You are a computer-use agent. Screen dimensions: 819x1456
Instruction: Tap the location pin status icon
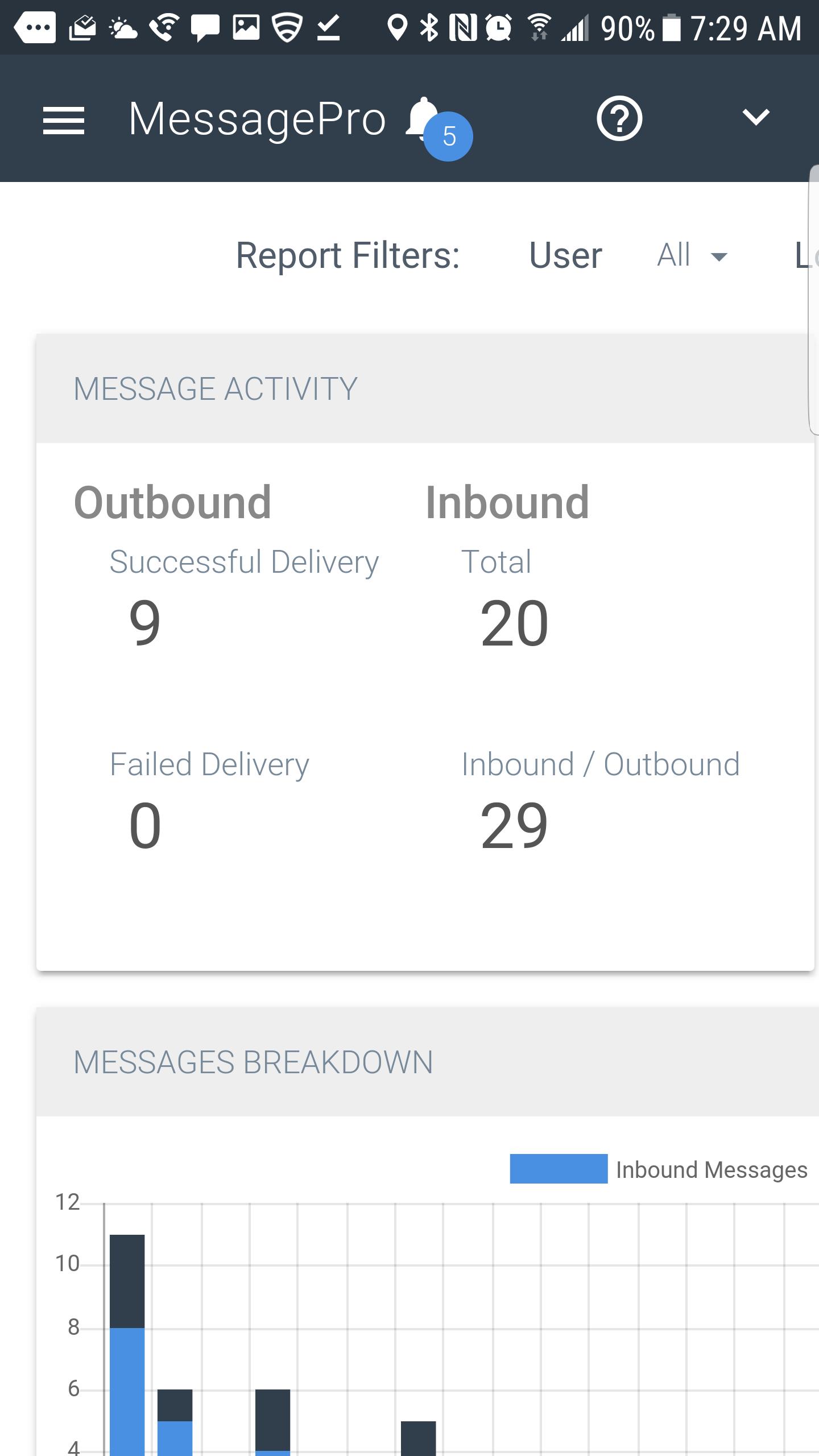397,27
